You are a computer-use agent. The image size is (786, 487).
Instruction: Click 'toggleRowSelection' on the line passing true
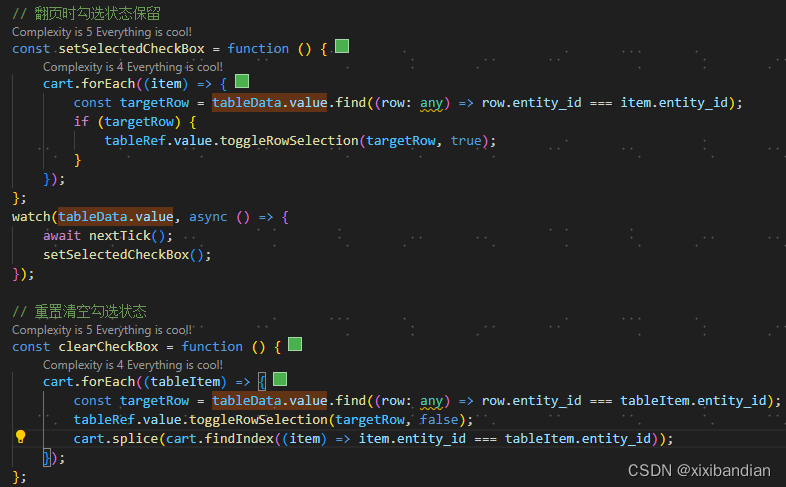click(289, 141)
